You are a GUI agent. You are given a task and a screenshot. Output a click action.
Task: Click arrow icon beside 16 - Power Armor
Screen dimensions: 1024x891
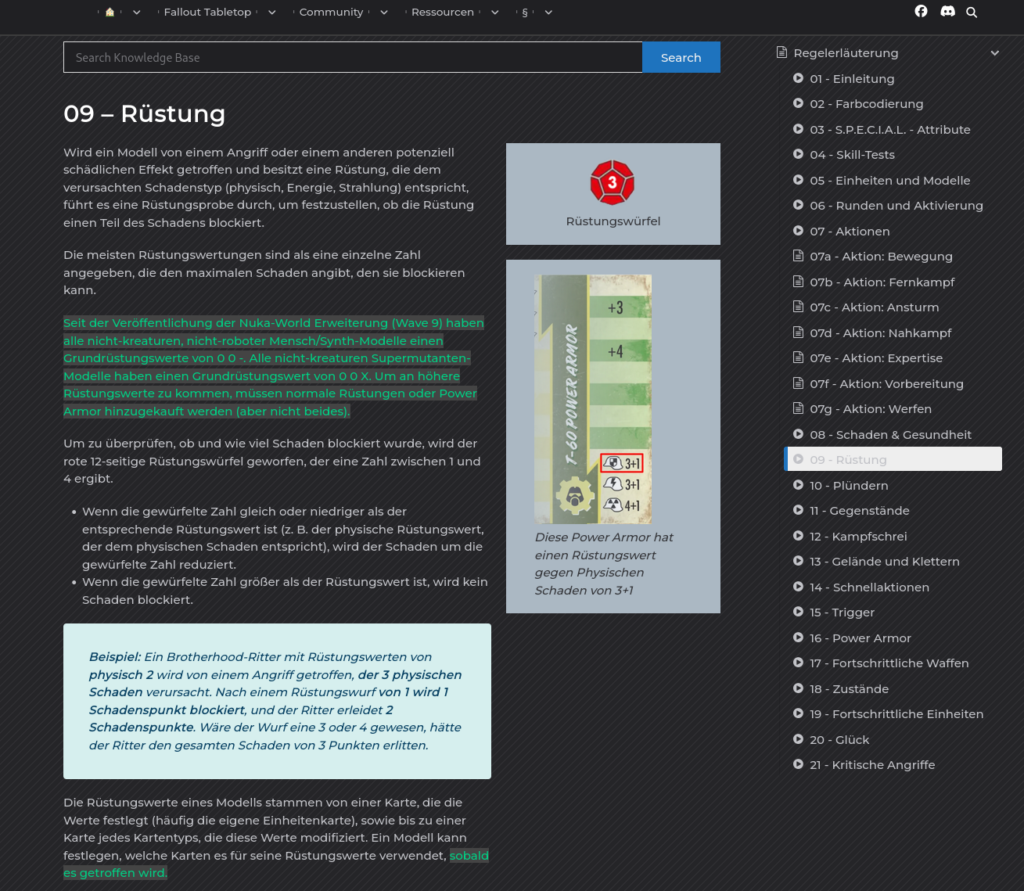pos(798,638)
